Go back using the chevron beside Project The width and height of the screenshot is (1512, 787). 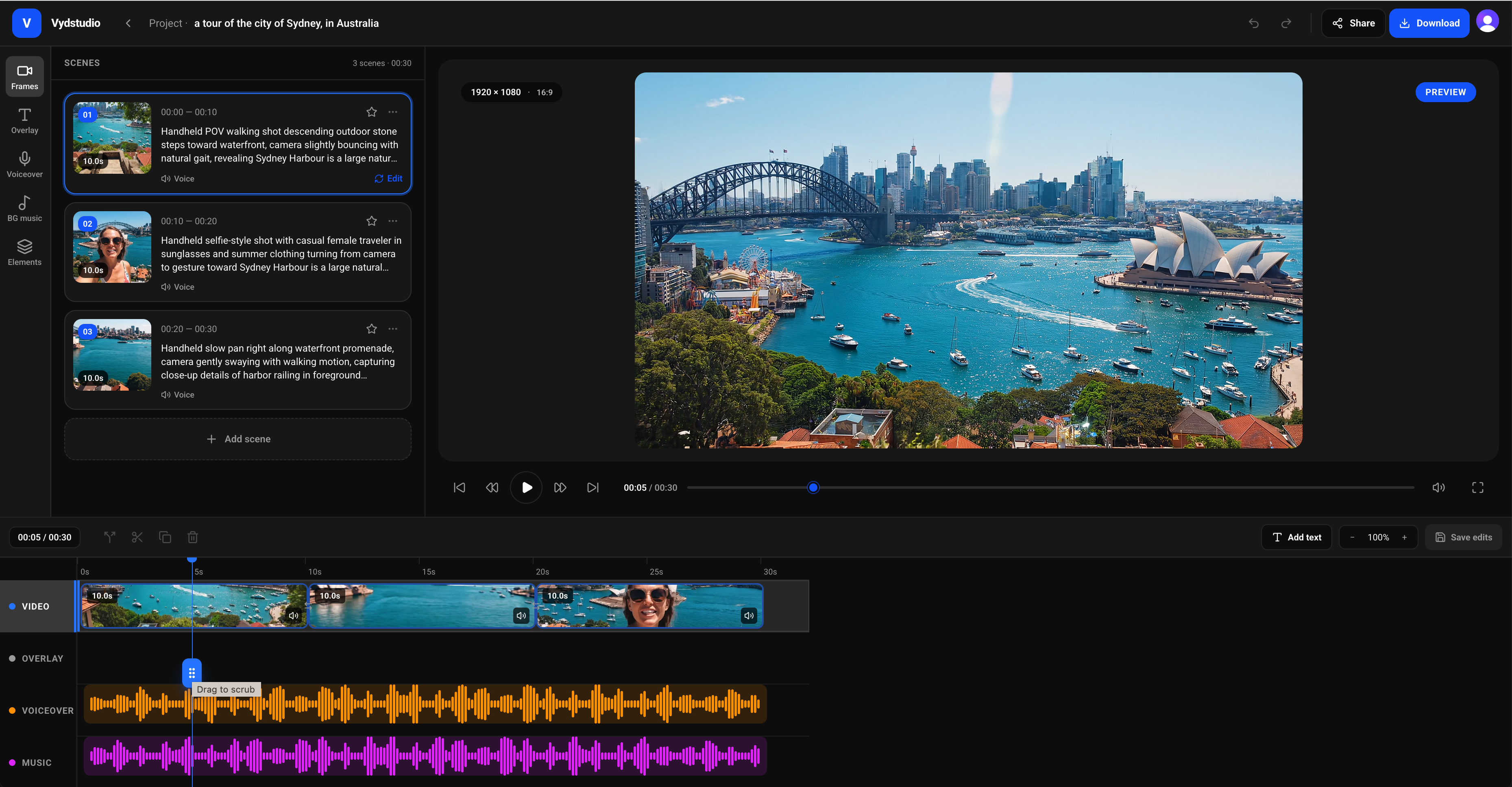coord(128,24)
